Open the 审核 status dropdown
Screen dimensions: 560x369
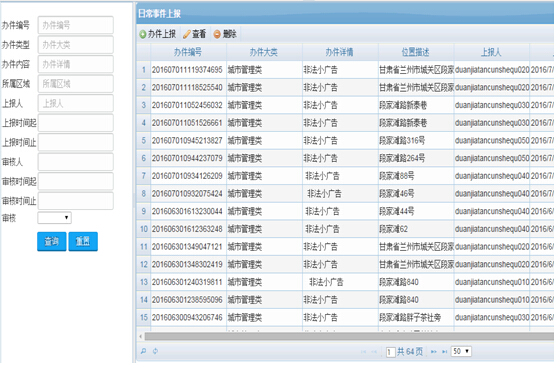coord(55,218)
